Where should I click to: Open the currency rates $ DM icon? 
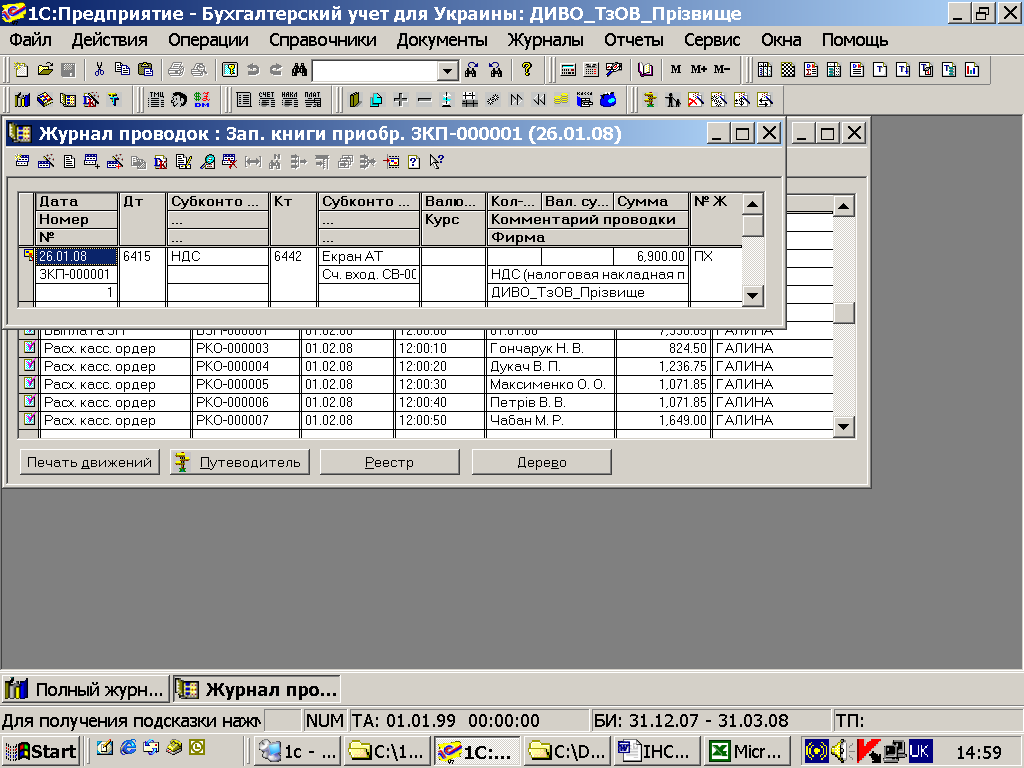coord(202,99)
